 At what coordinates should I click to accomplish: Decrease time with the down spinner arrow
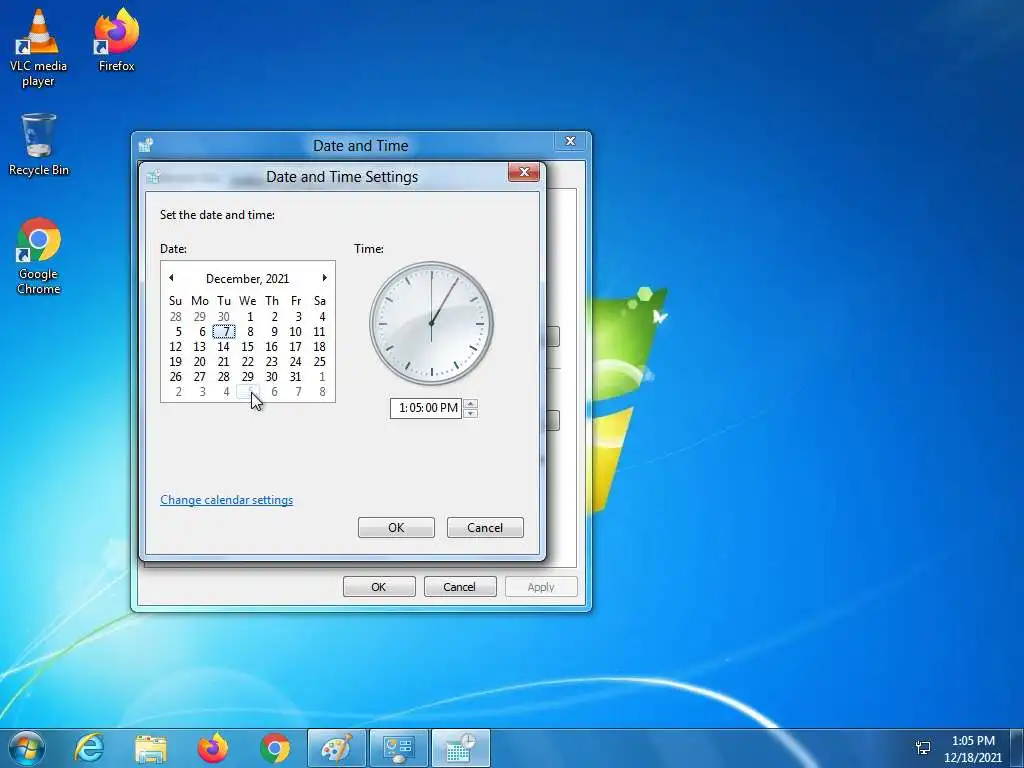click(470, 413)
